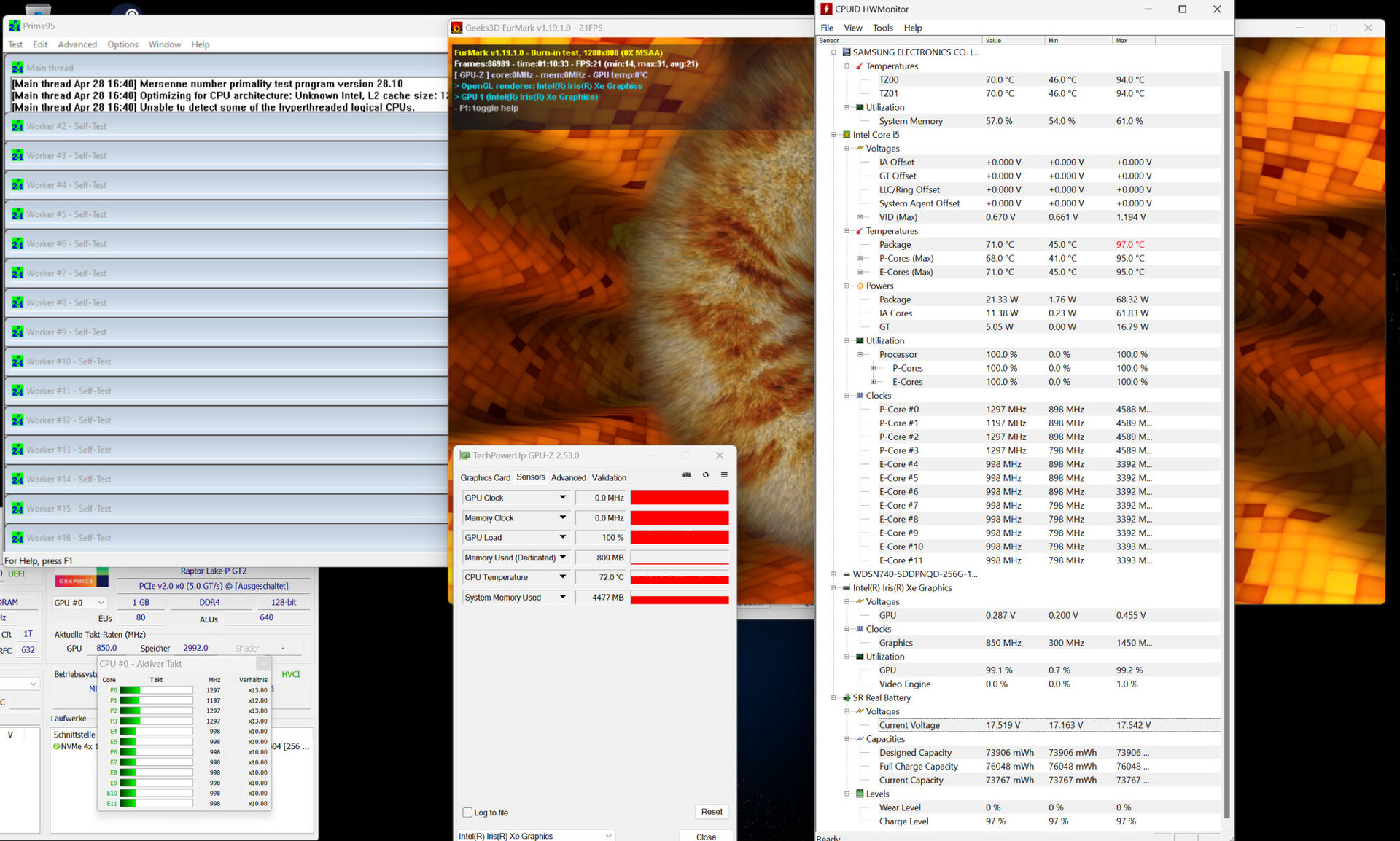This screenshot has height=841, width=1400.
Task: Click the P0 core clock green bar
Action: coord(156,690)
